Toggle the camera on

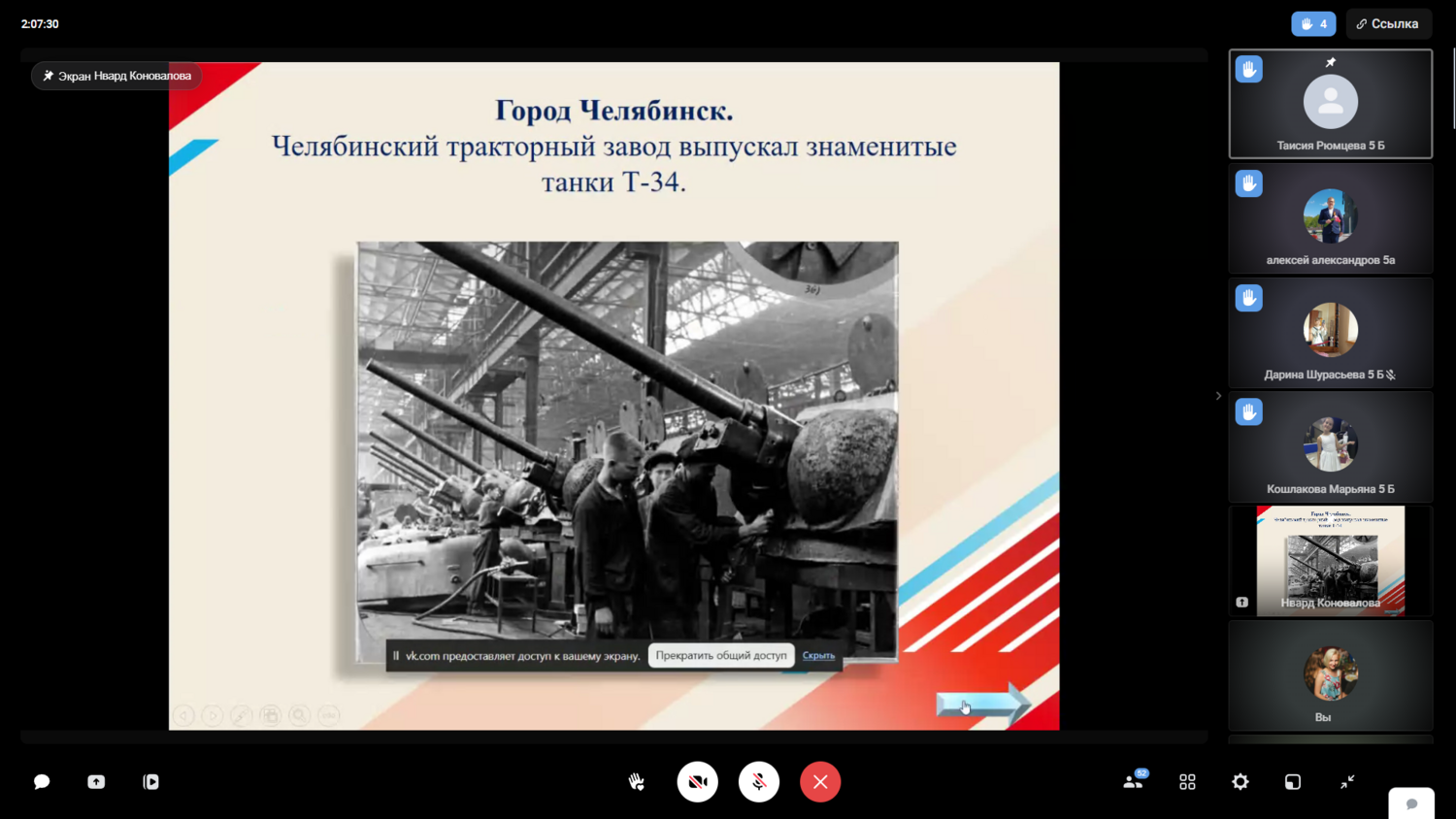697,781
